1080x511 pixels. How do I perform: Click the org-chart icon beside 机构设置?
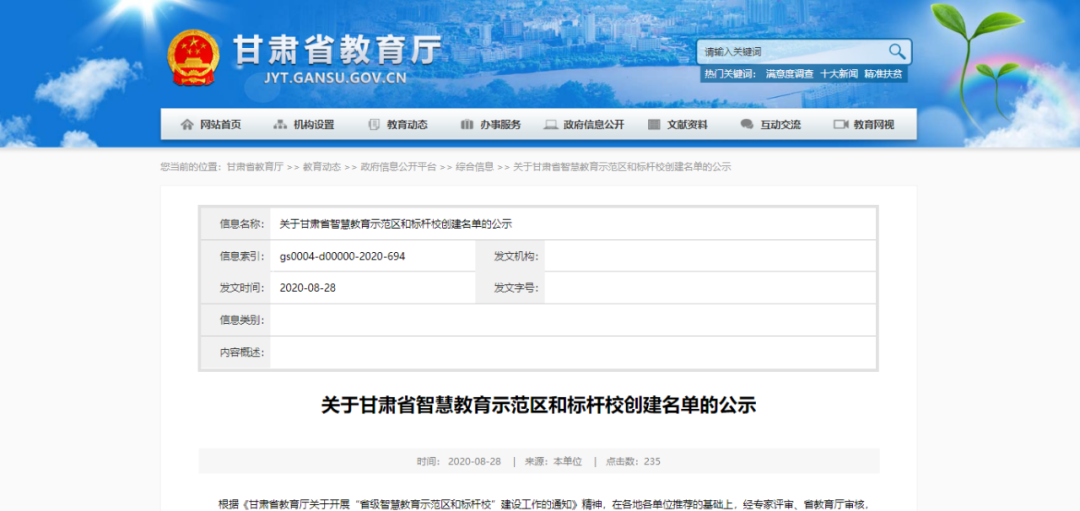pos(280,125)
